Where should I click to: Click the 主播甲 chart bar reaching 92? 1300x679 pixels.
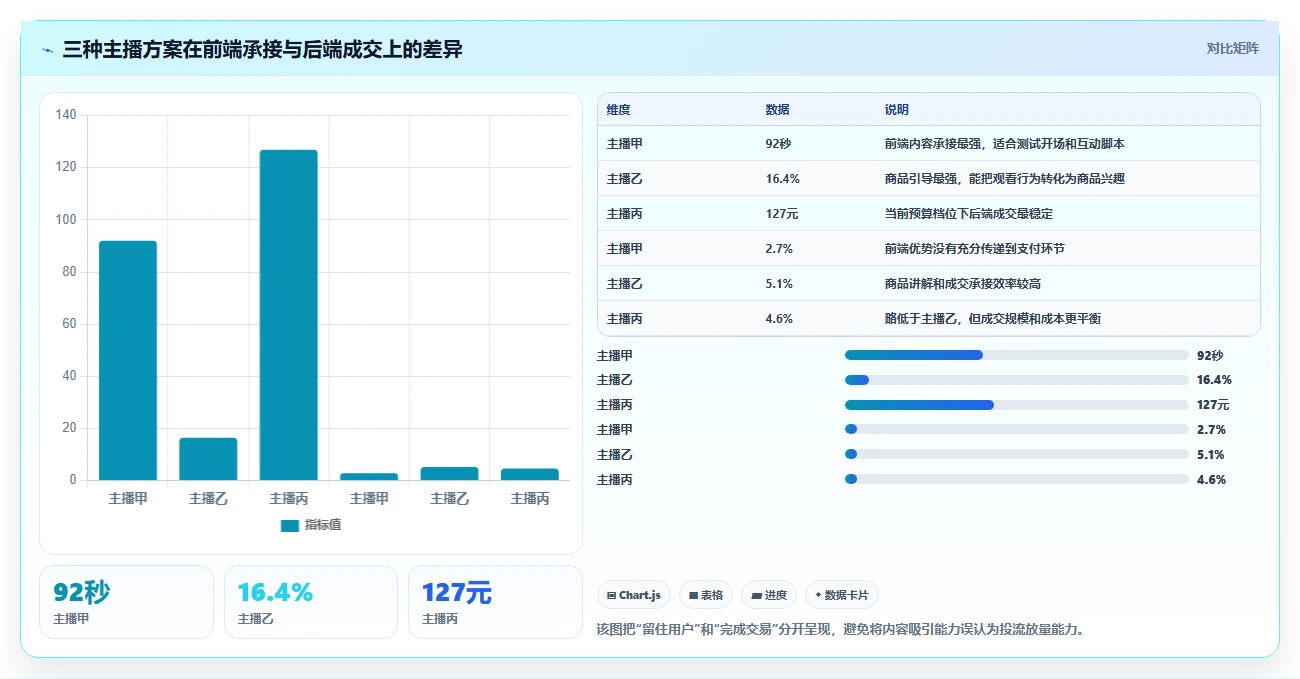click(128, 360)
